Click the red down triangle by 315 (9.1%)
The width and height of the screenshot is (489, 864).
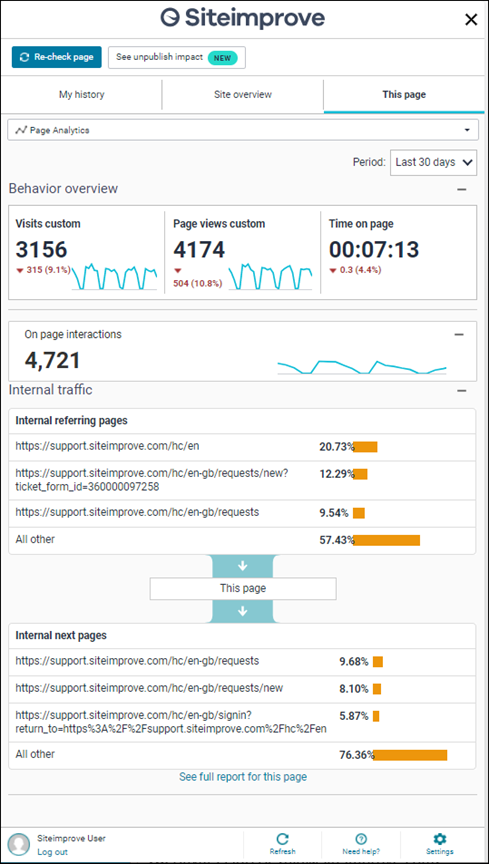tap(20, 270)
